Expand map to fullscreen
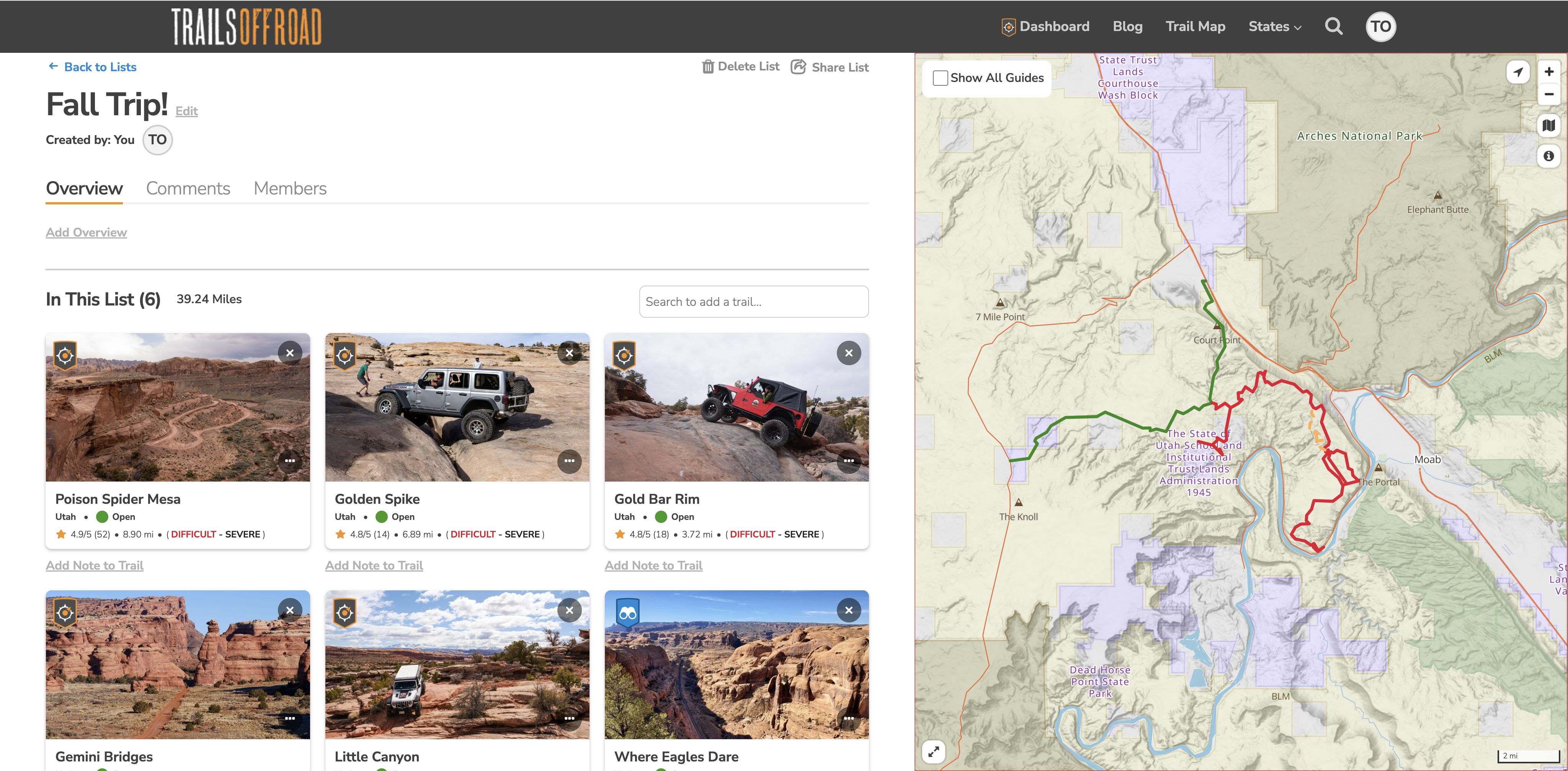This screenshot has height=771, width=1568. click(933, 751)
